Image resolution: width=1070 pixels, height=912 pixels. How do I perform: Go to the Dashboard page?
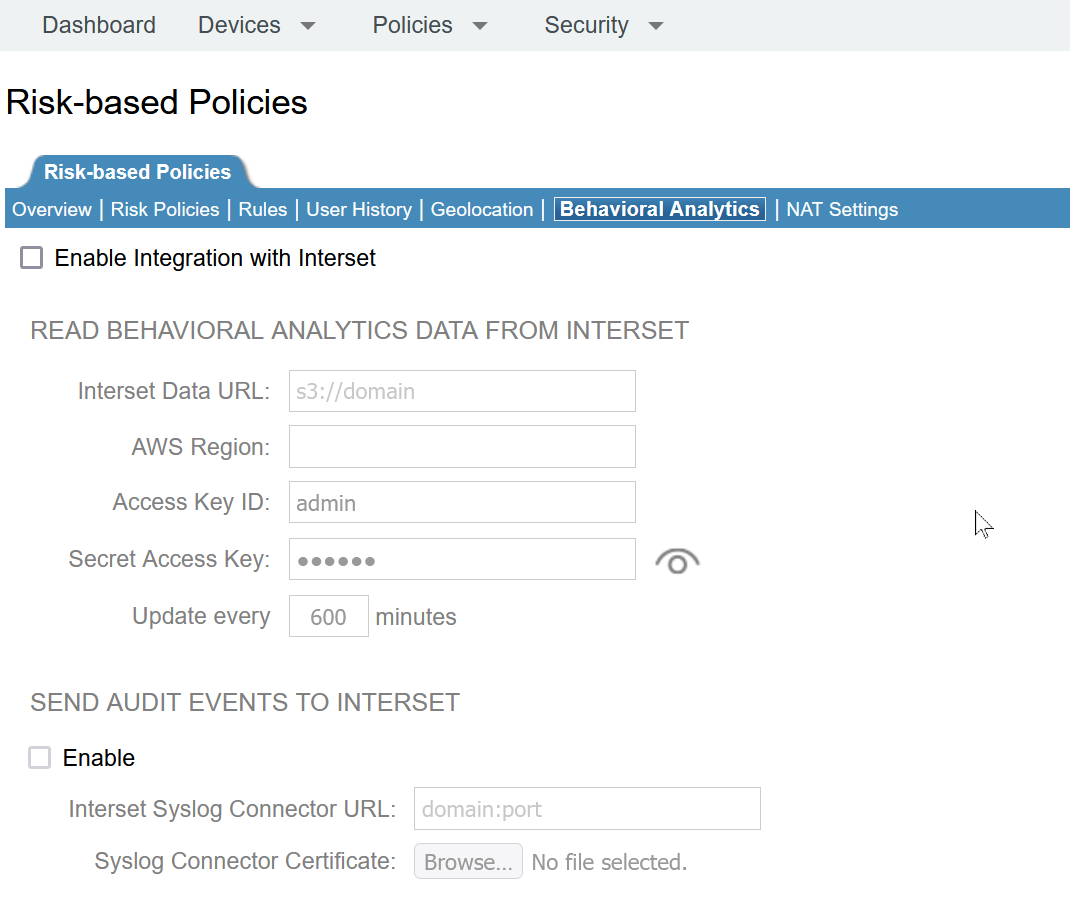coord(98,25)
